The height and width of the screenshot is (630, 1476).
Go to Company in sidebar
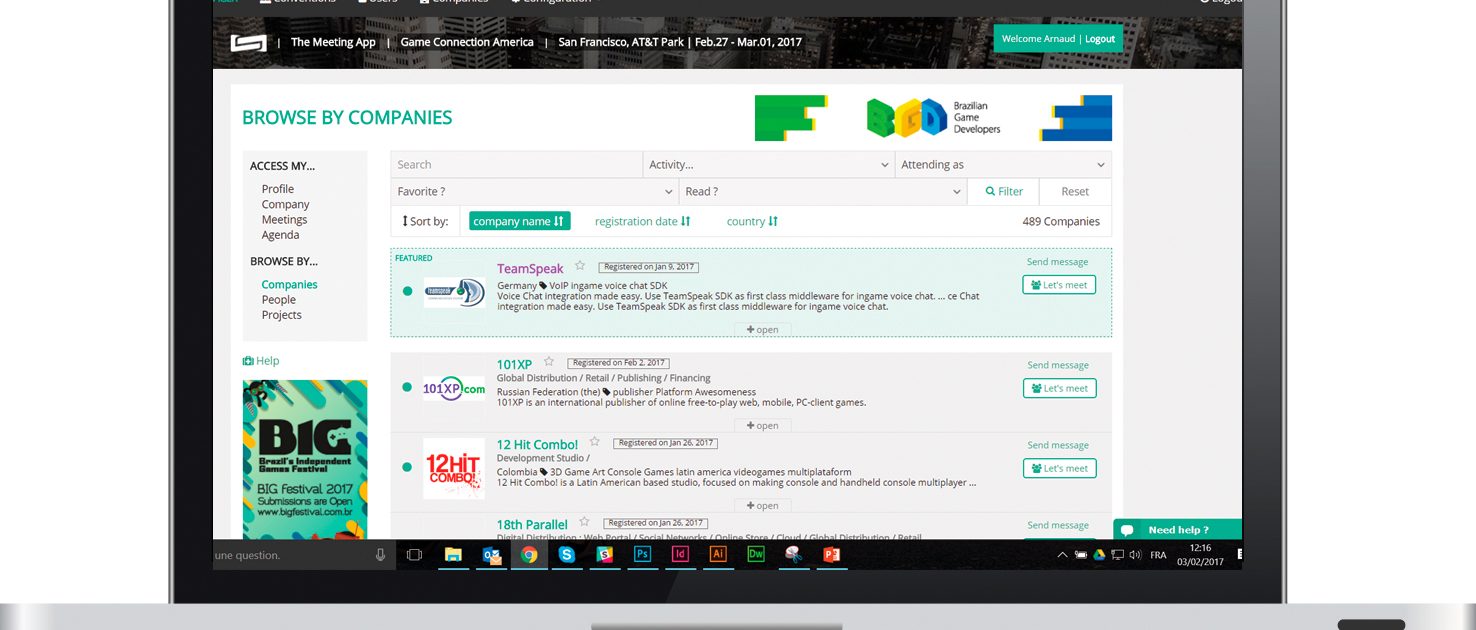tap(286, 204)
